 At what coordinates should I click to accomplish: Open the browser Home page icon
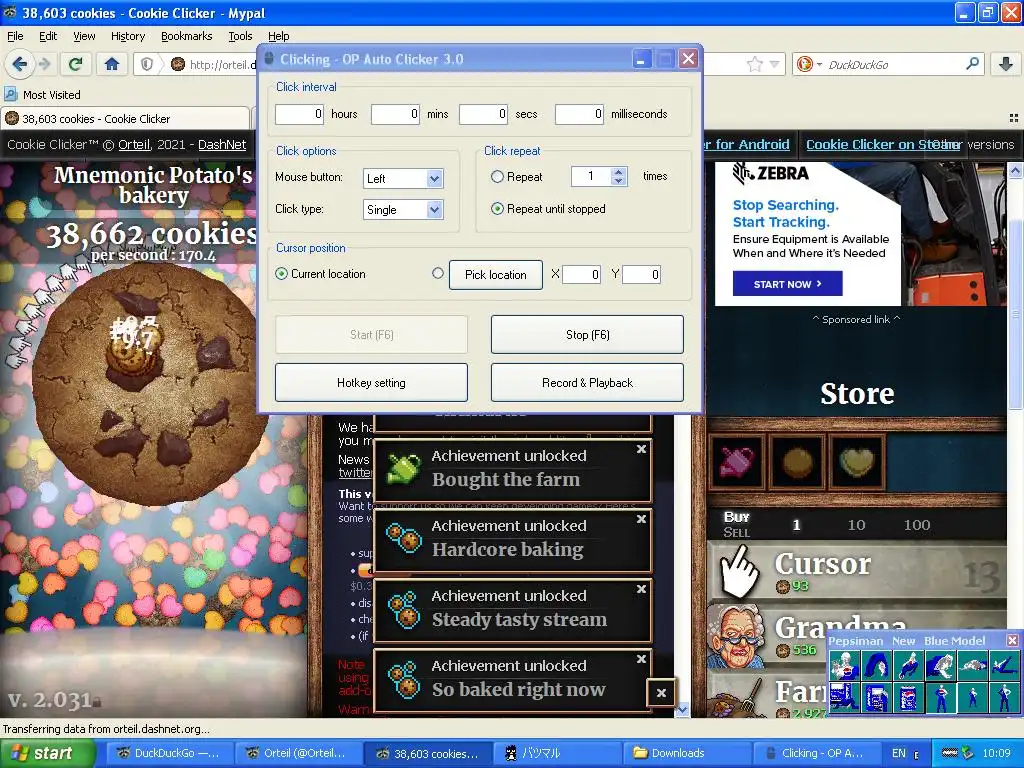112,64
